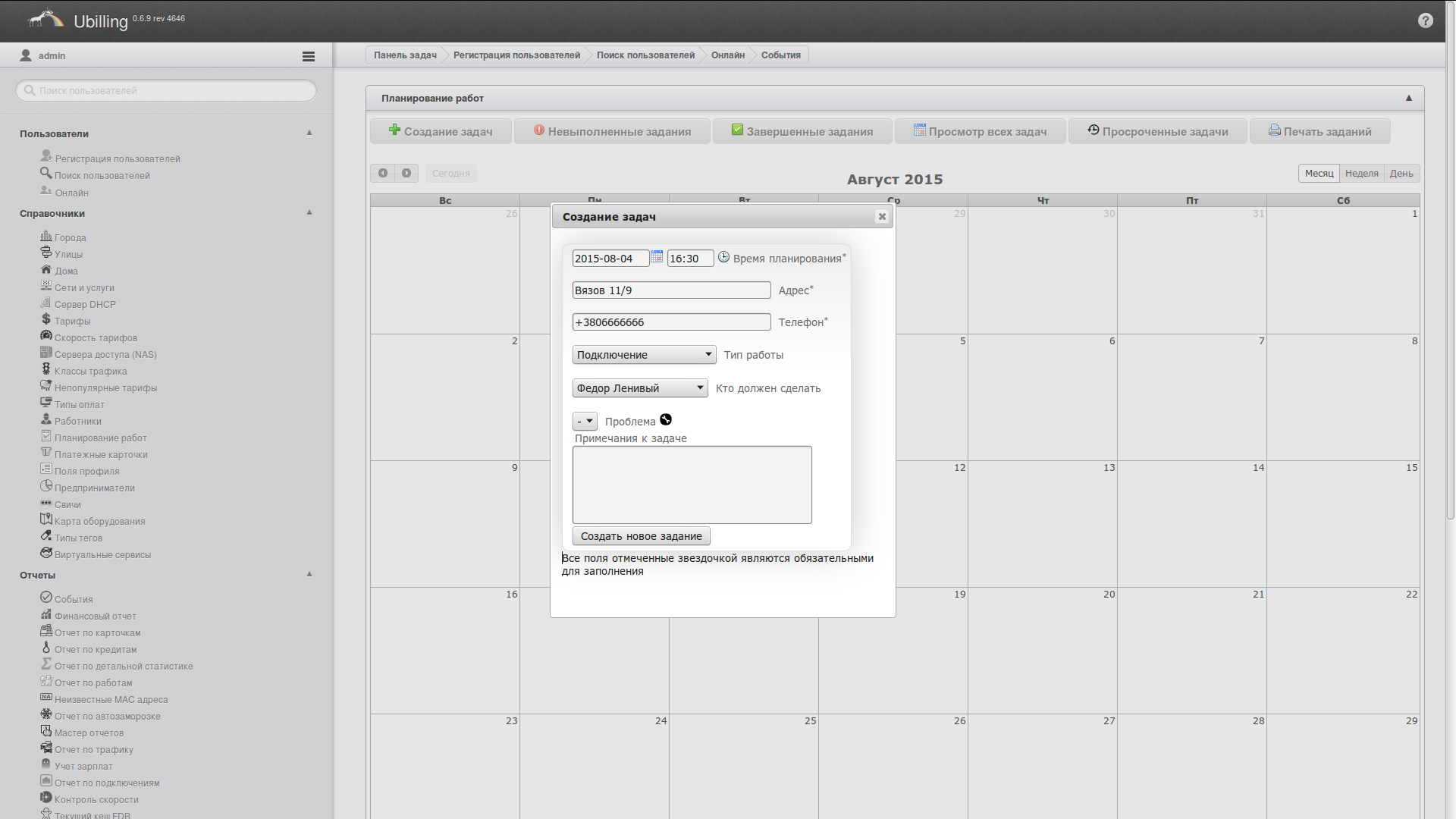Go to next month with right arrow
The height and width of the screenshot is (819, 1456).
[406, 173]
